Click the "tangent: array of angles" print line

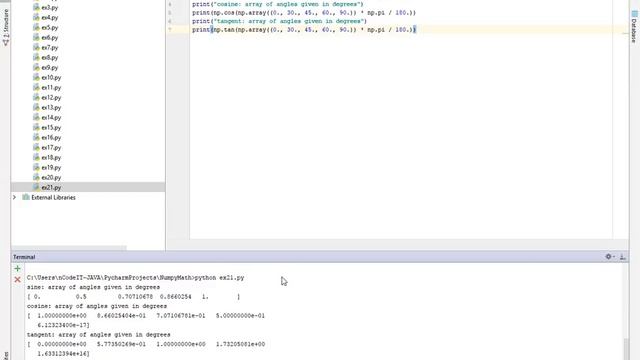coord(280,21)
